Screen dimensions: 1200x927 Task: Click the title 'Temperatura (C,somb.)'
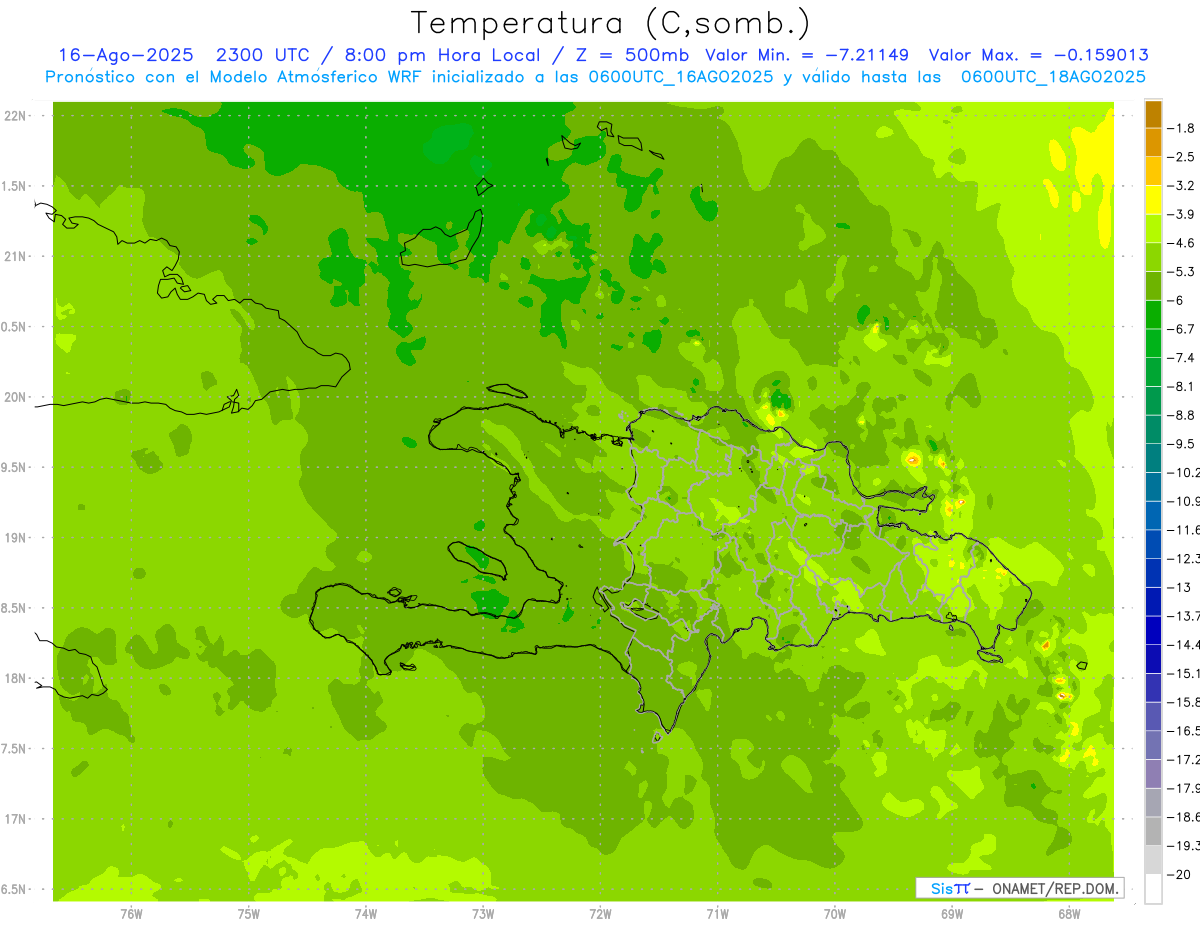click(611, 23)
